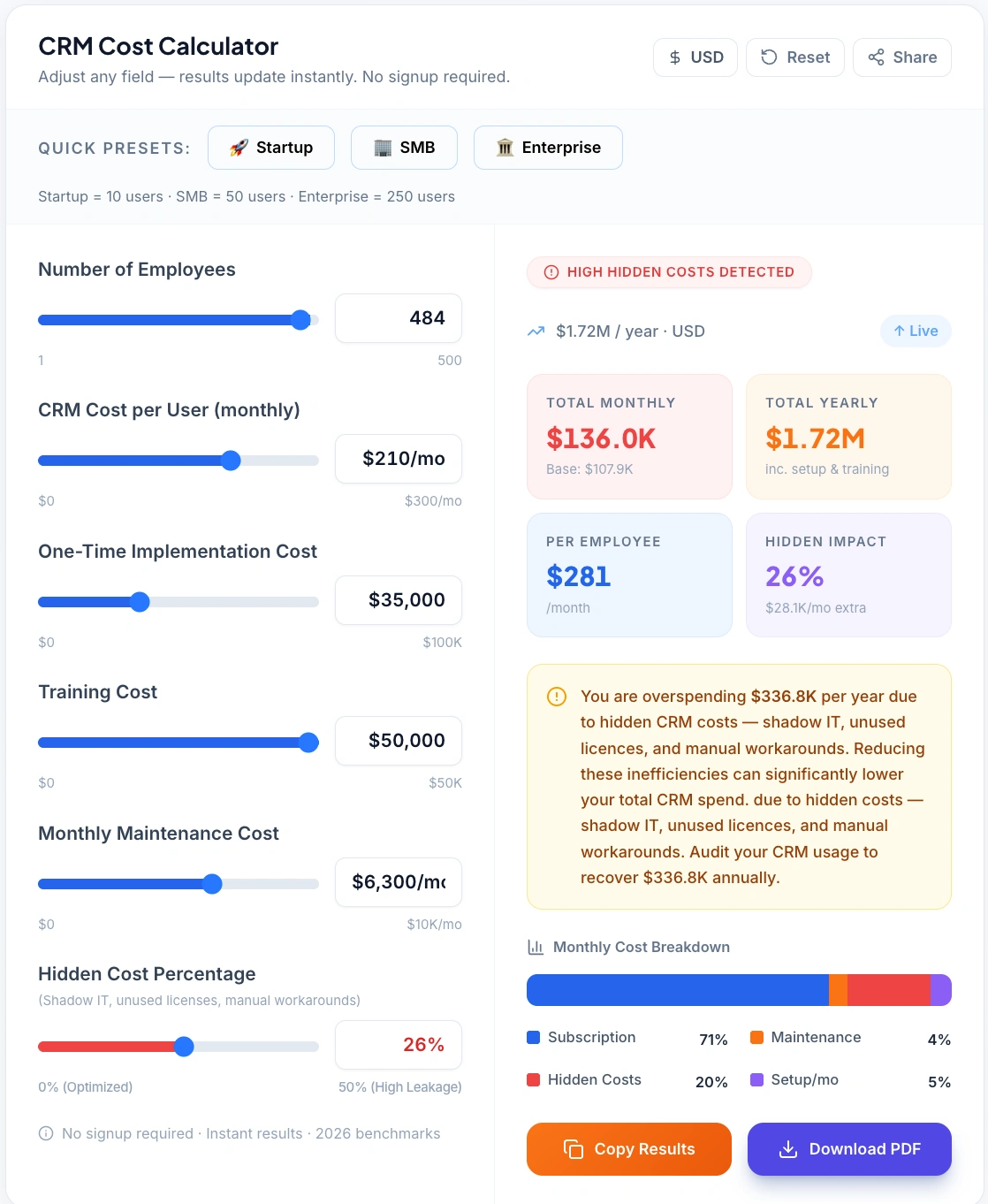Click the Download PDF button
Viewport: 988px width, 1204px height.
click(848, 1149)
